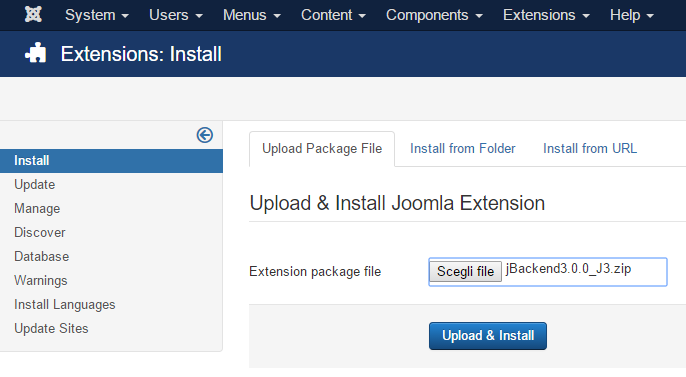686x377 pixels.
Task: Click the Upload & Install button
Action: (x=488, y=336)
